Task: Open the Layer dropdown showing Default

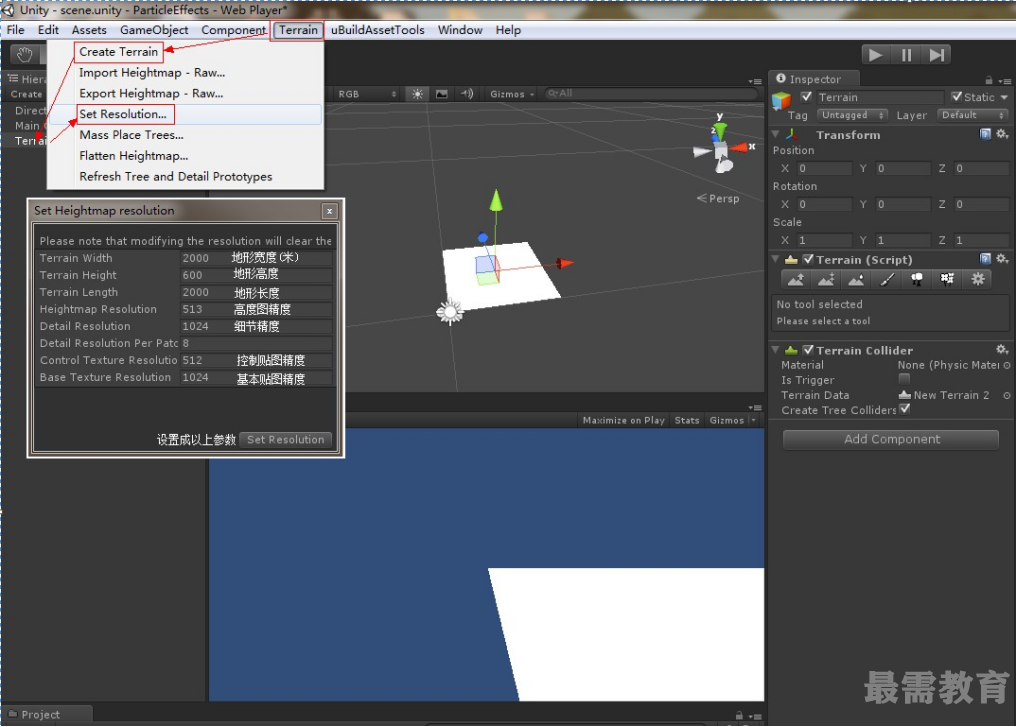Action: click(974, 115)
